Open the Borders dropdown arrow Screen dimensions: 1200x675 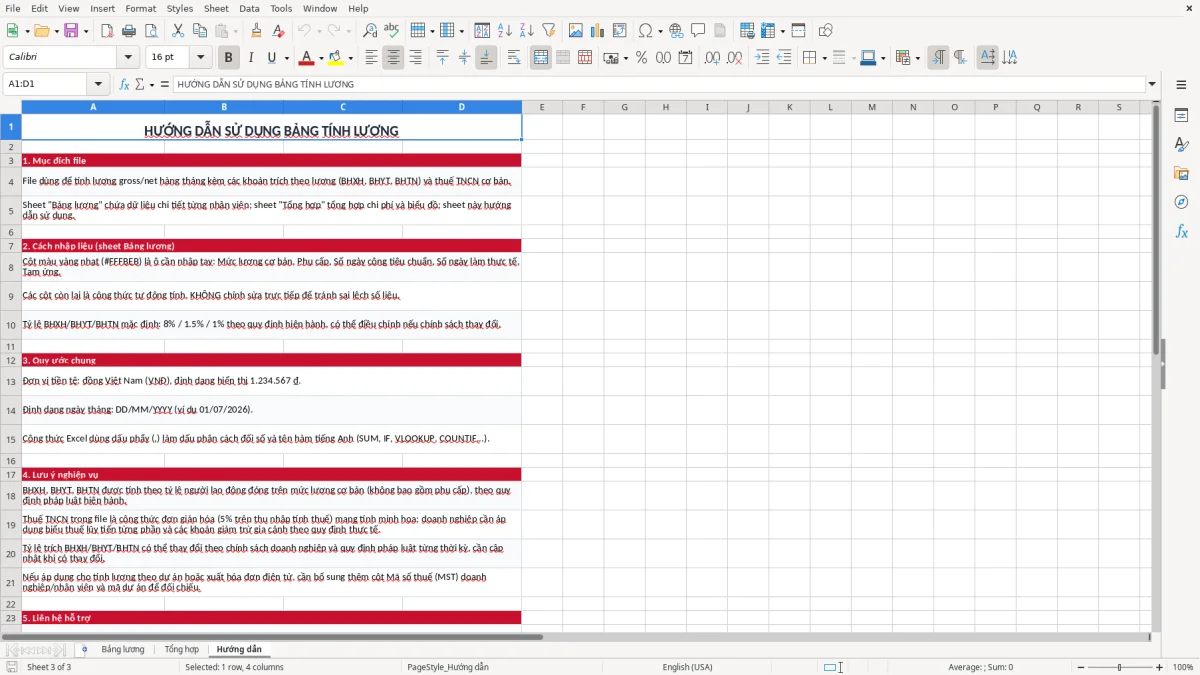[825, 58]
